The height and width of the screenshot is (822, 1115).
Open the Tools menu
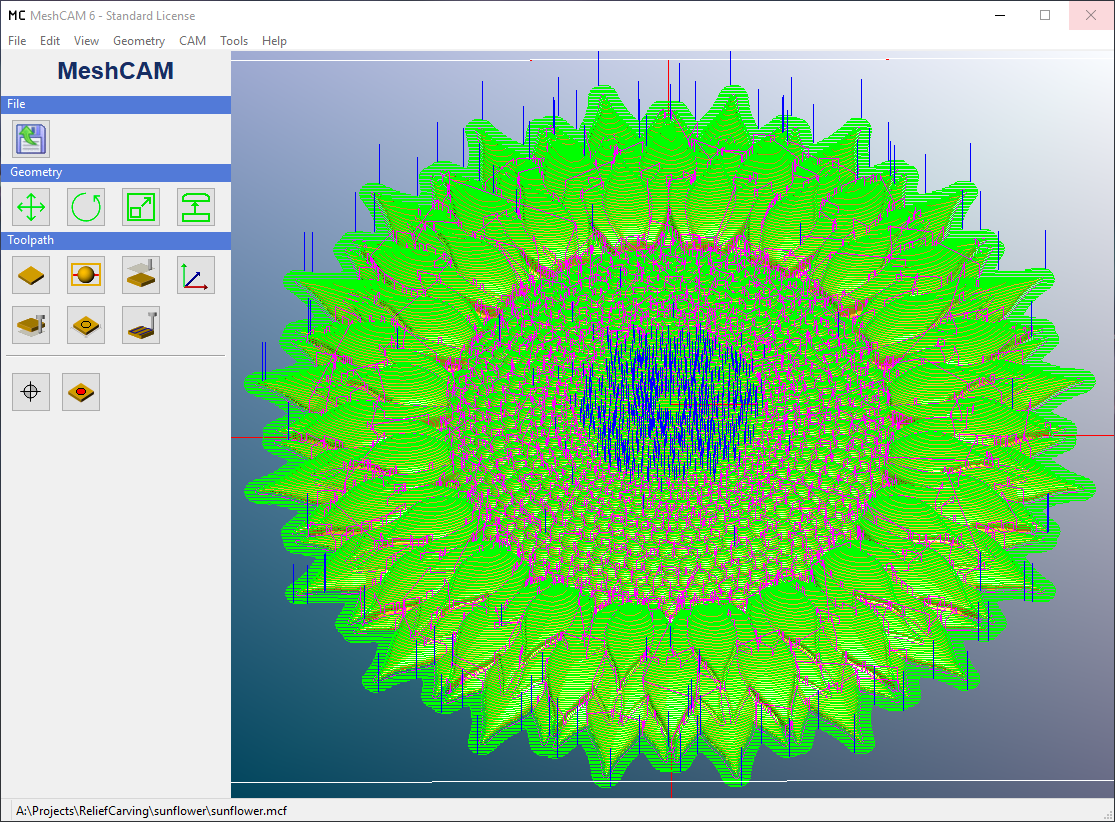coord(234,41)
